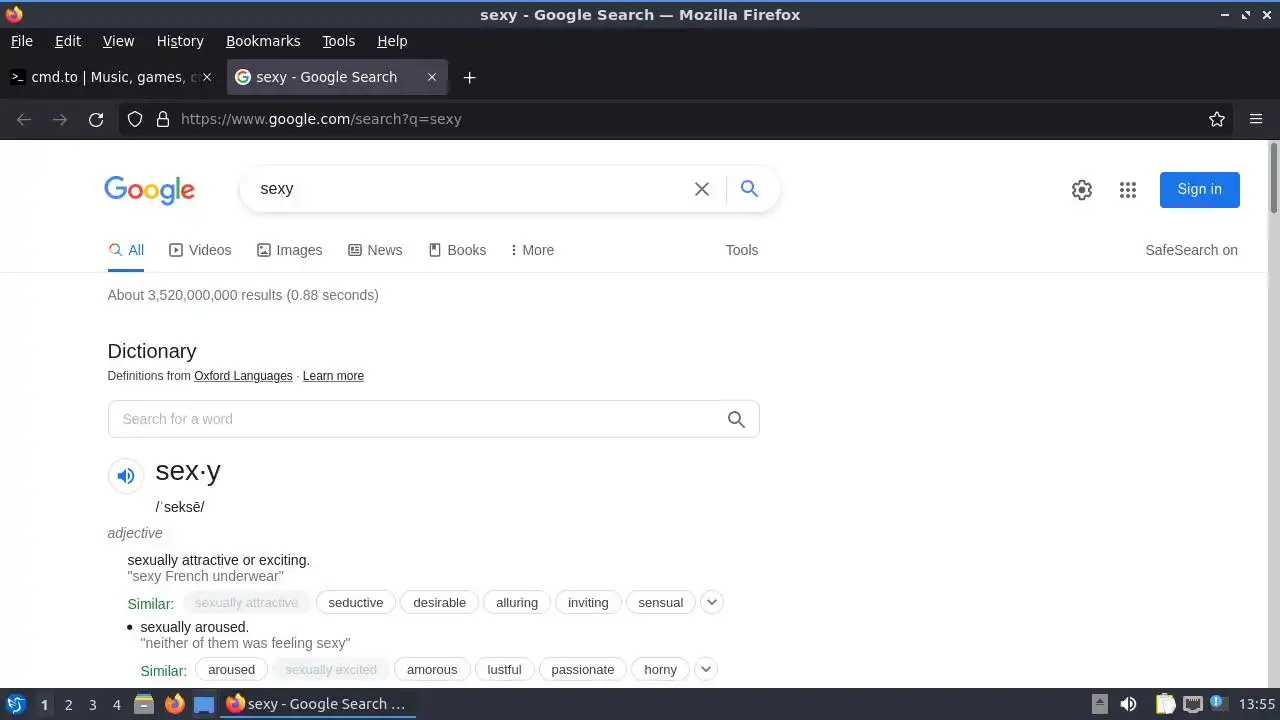Switch to workspace 2 on taskbar

pos(68,704)
